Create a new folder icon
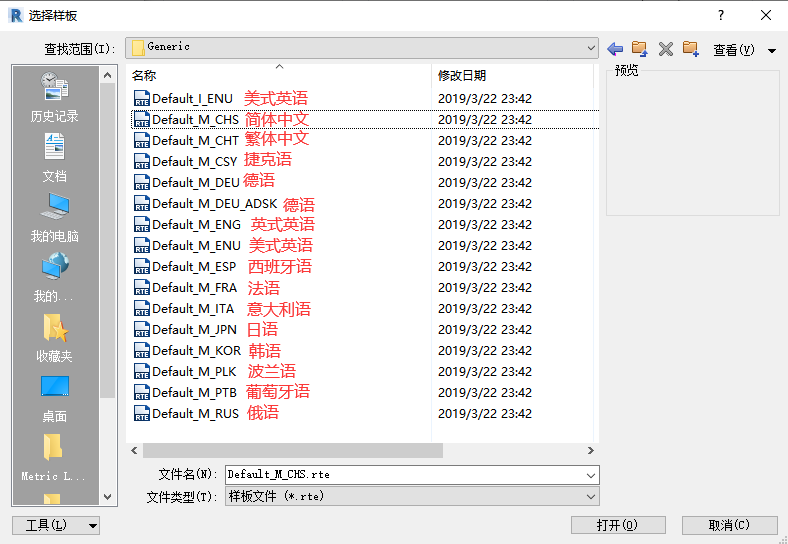The image size is (788, 544). tap(691, 49)
